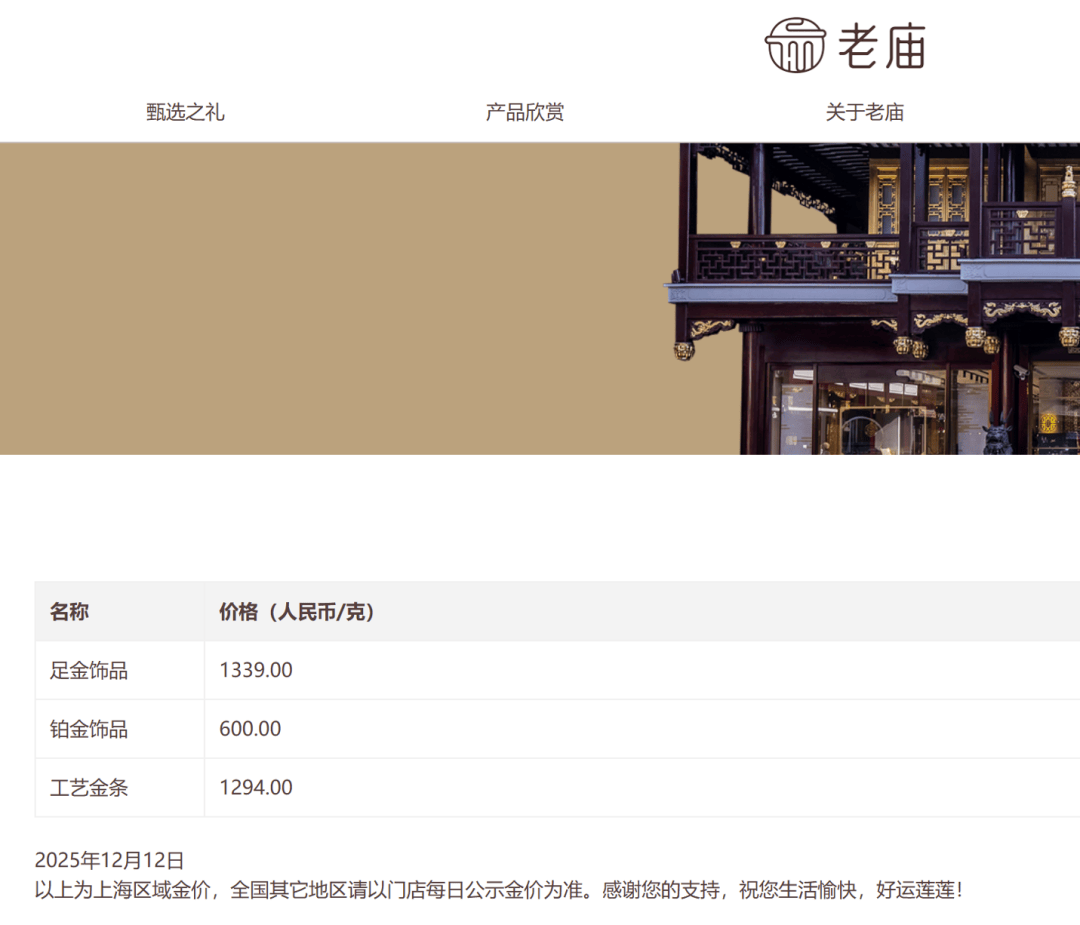Screen dimensions: 1080x925
Task: Open the 关于老庙 navigation menu
Action: pos(866,112)
